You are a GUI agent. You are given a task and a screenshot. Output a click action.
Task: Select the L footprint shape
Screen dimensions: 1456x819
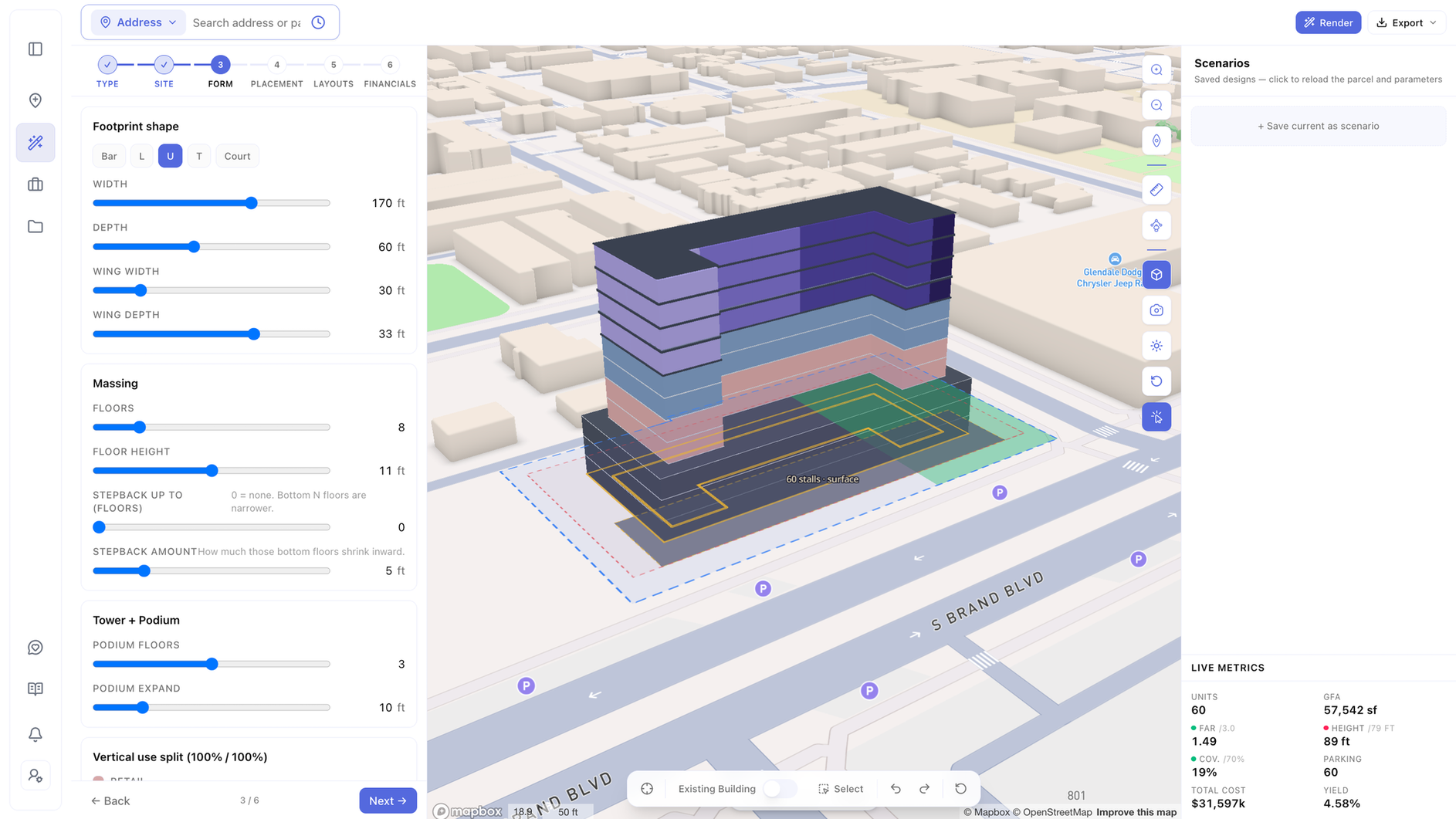[x=141, y=156]
